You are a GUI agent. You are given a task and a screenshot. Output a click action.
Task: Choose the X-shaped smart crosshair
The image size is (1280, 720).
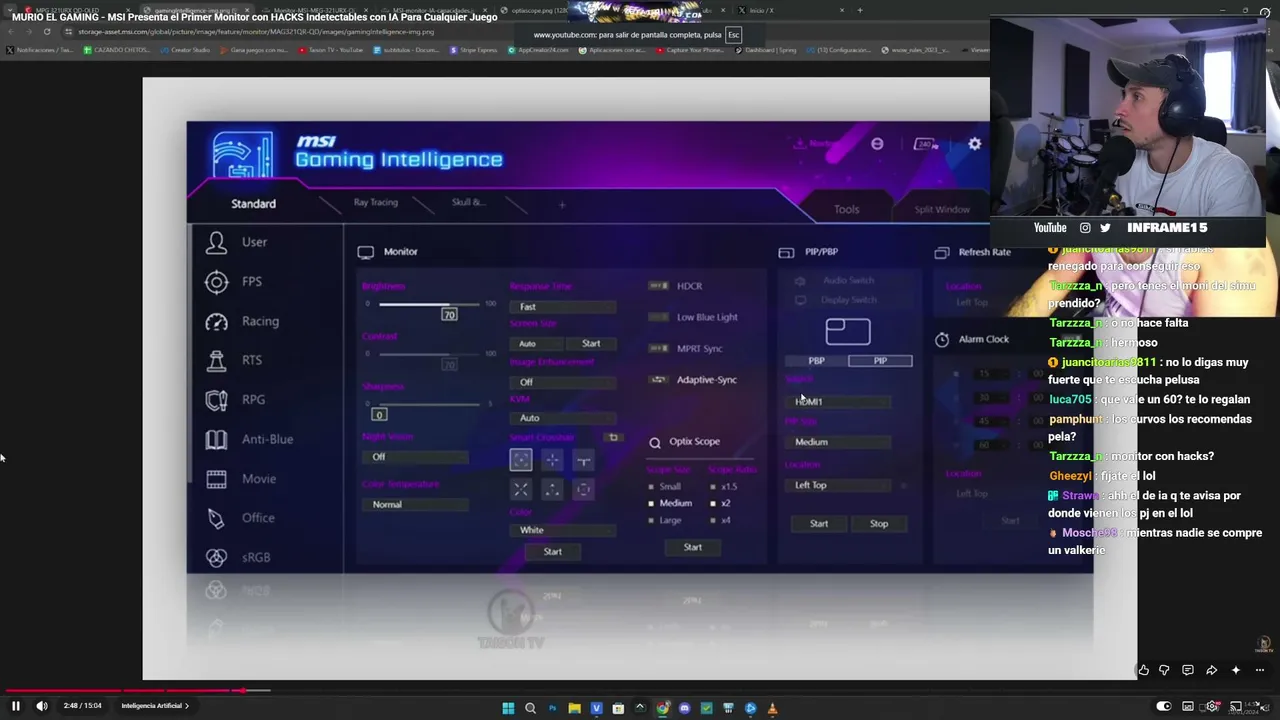(x=521, y=490)
